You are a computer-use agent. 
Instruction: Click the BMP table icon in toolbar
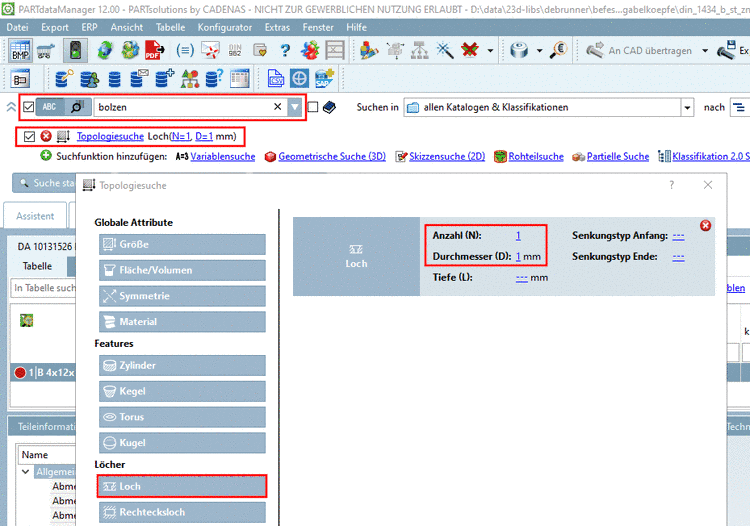[x=20, y=50]
